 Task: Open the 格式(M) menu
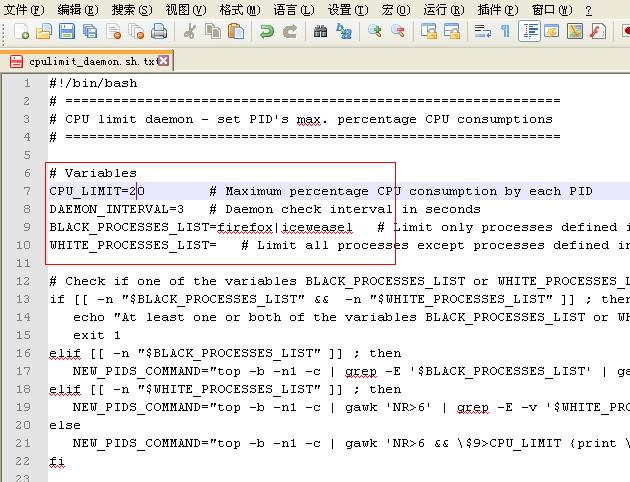(240, 10)
